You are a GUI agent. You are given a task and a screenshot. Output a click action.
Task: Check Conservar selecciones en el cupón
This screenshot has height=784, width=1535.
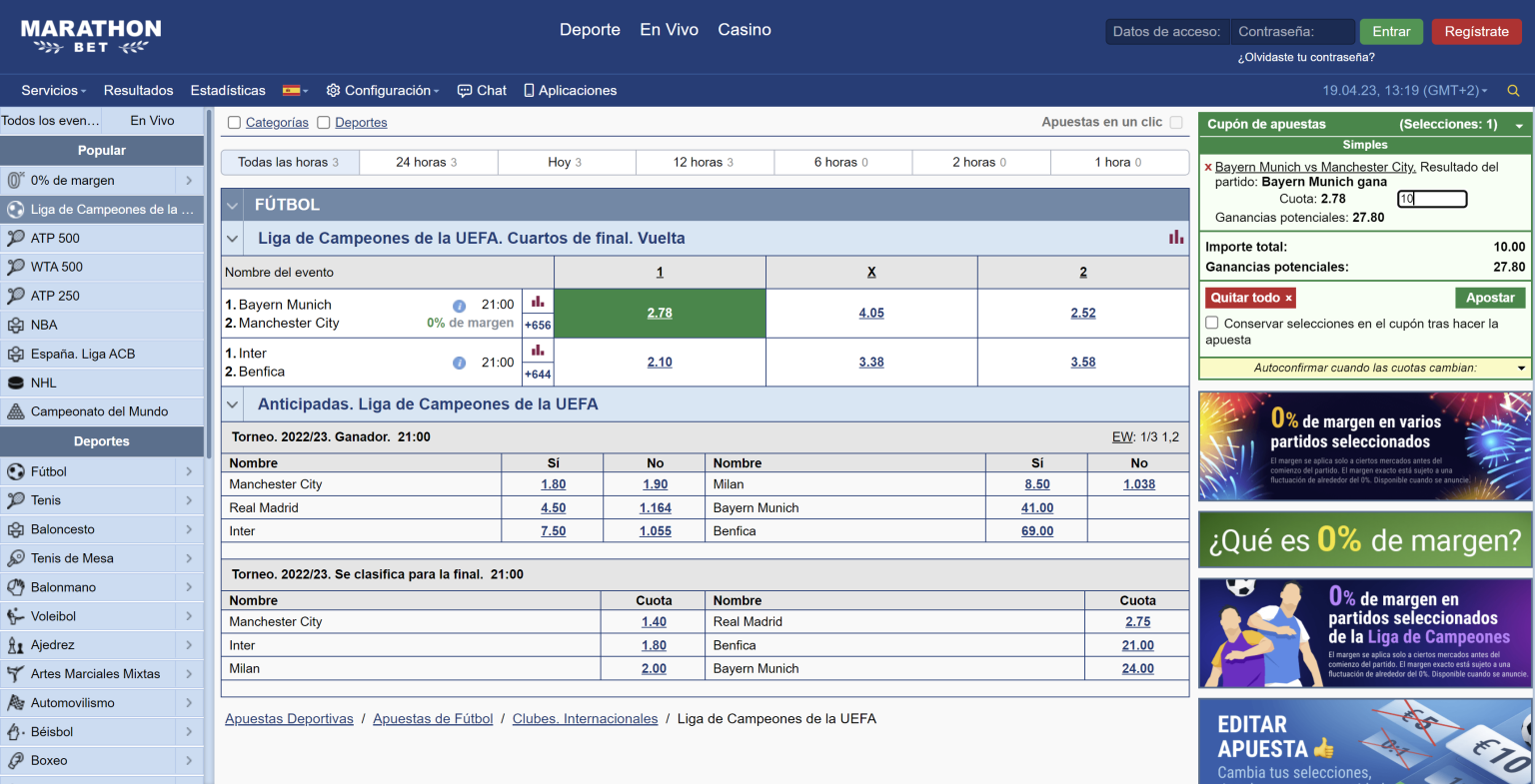1212,324
